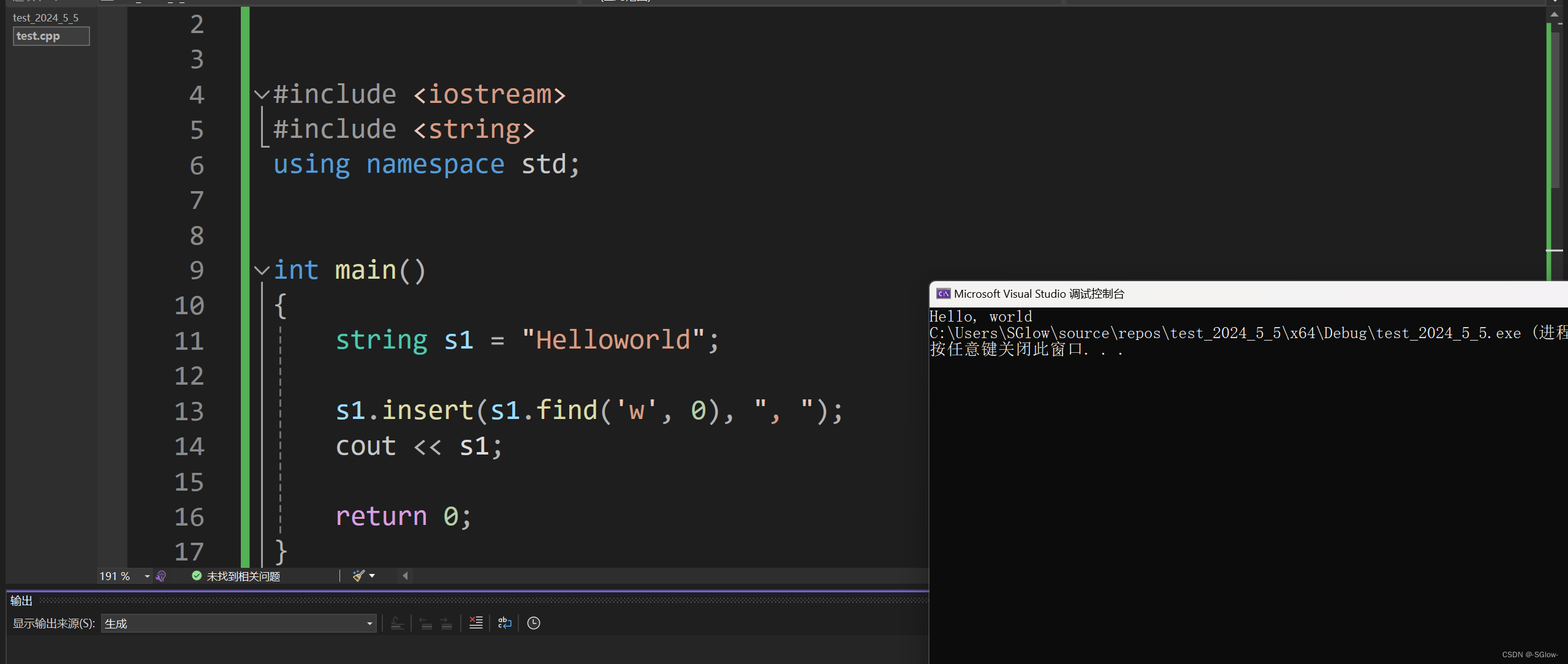The width and height of the screenshot is (1568, 664).
Task: Open the 191 % zoom level dropdown
Action: pos(147,576)
